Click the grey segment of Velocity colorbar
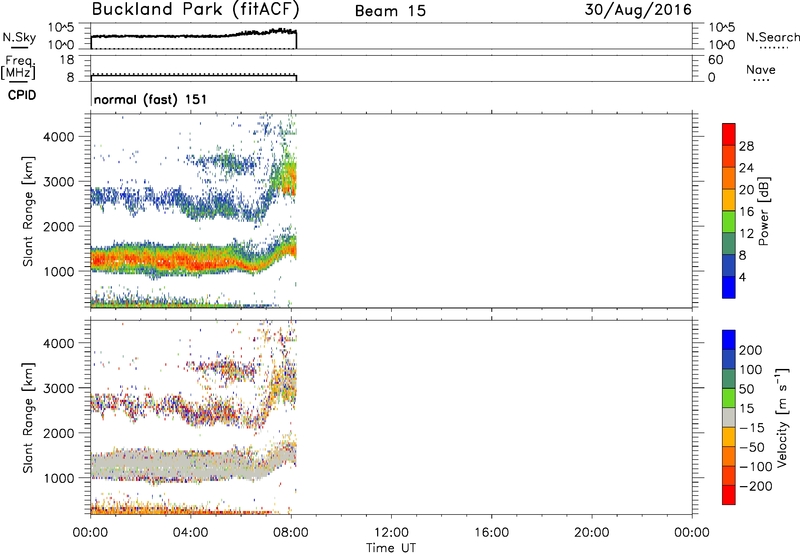800x554 pixels. click(x=729, y=418)
